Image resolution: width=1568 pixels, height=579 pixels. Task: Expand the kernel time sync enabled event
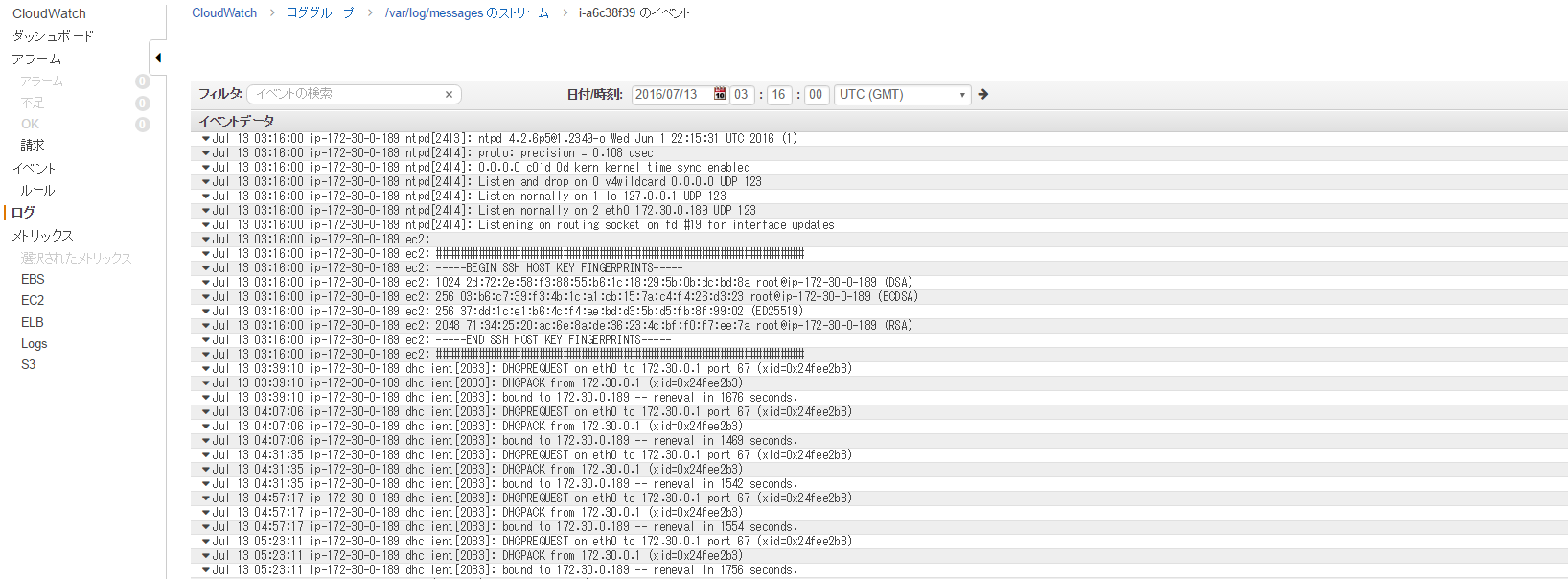(x=206, y=168)
